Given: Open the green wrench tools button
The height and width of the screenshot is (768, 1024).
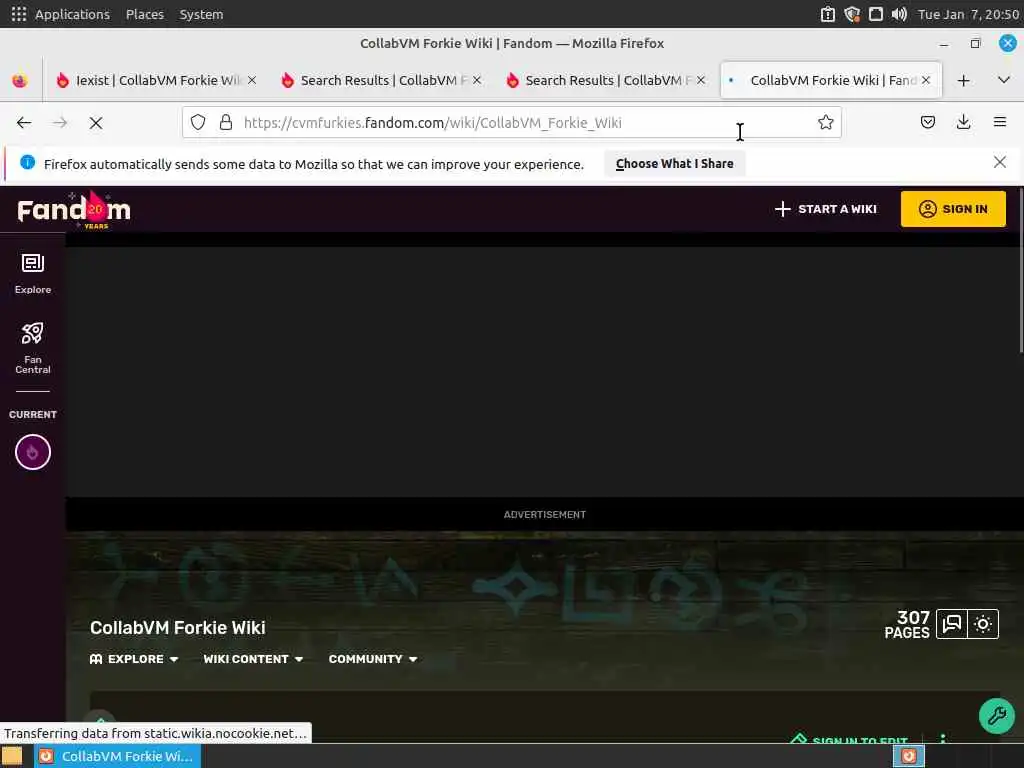Looking at the screenshot, I should coord(997,716).
